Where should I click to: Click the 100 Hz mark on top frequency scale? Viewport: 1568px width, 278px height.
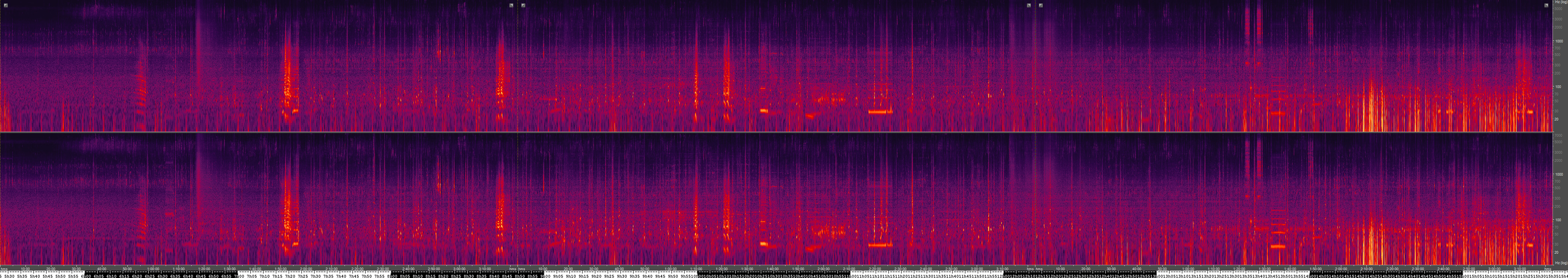(1558, 87)
